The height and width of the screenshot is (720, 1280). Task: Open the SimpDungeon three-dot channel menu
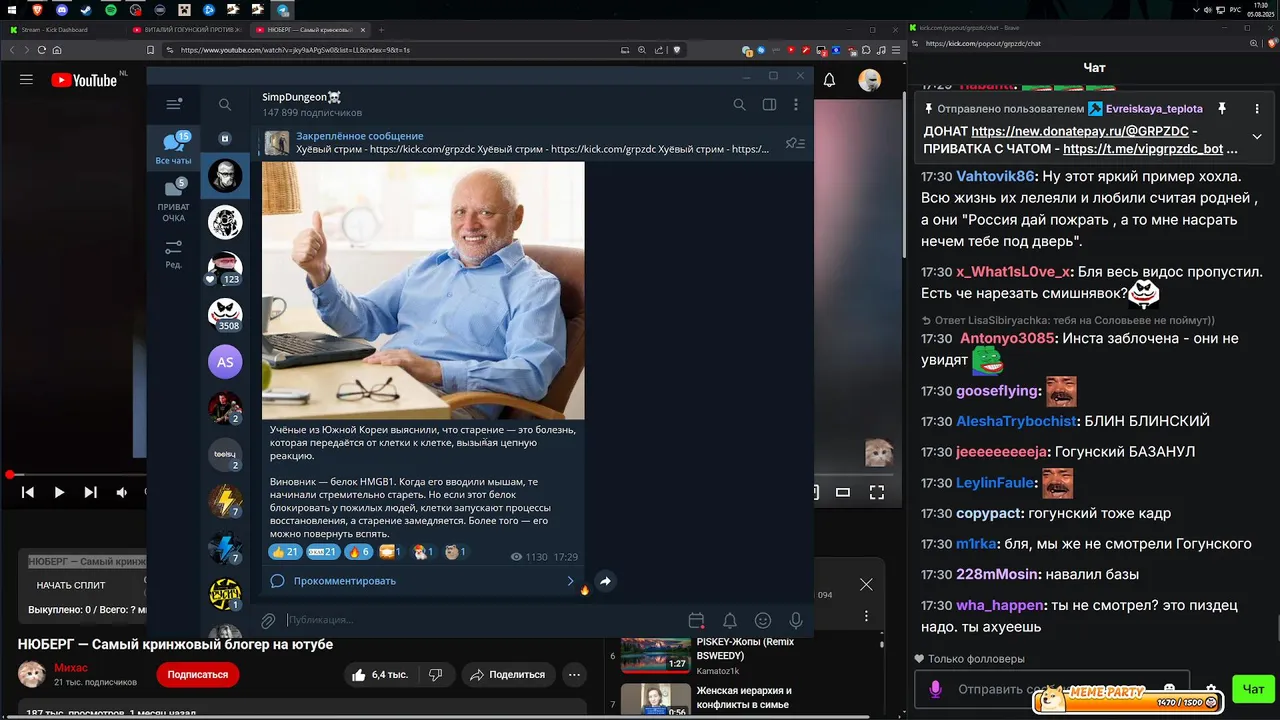click(796, 104)
